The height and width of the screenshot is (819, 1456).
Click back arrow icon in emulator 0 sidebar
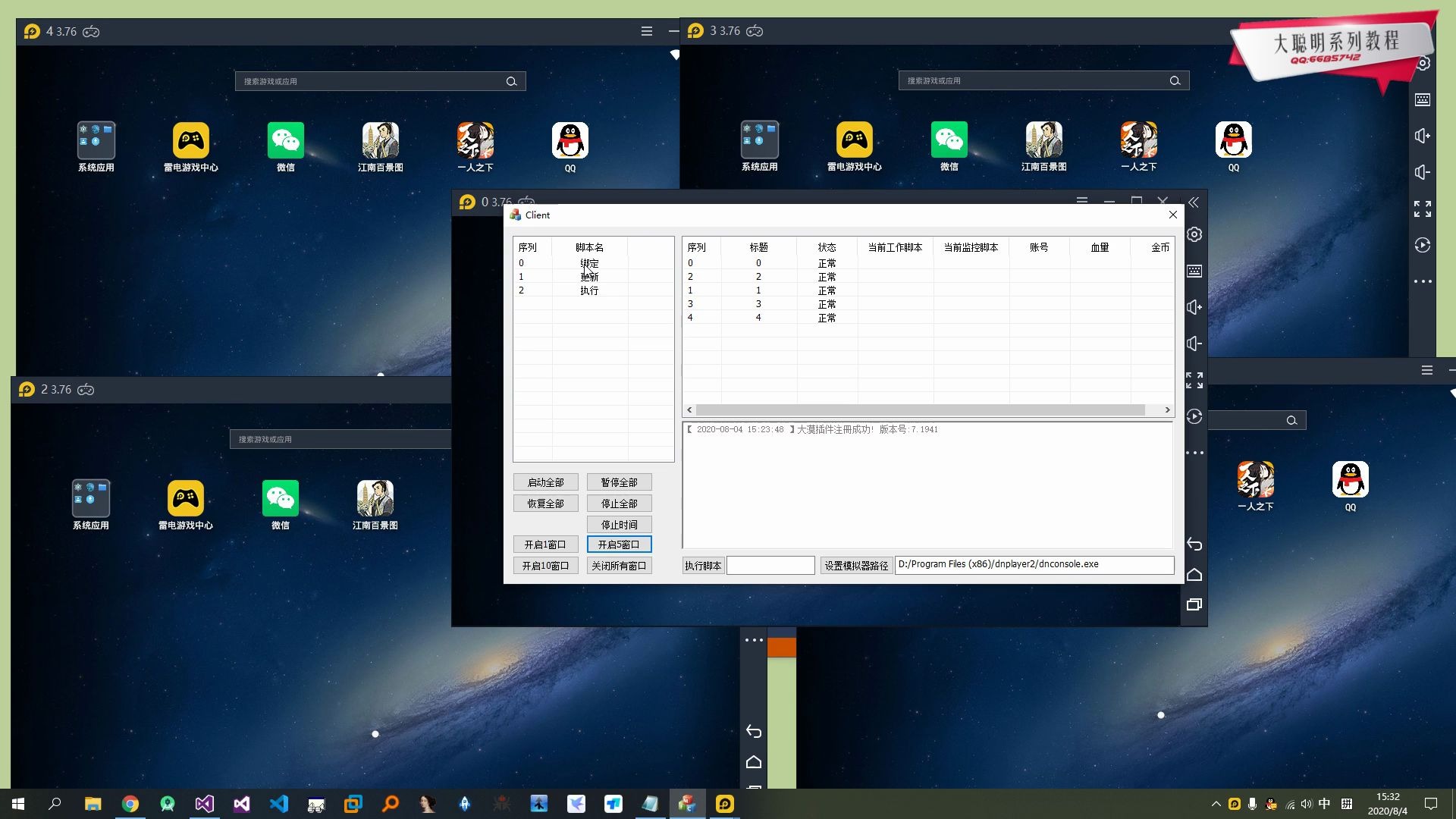click(x=1194, y=544)
